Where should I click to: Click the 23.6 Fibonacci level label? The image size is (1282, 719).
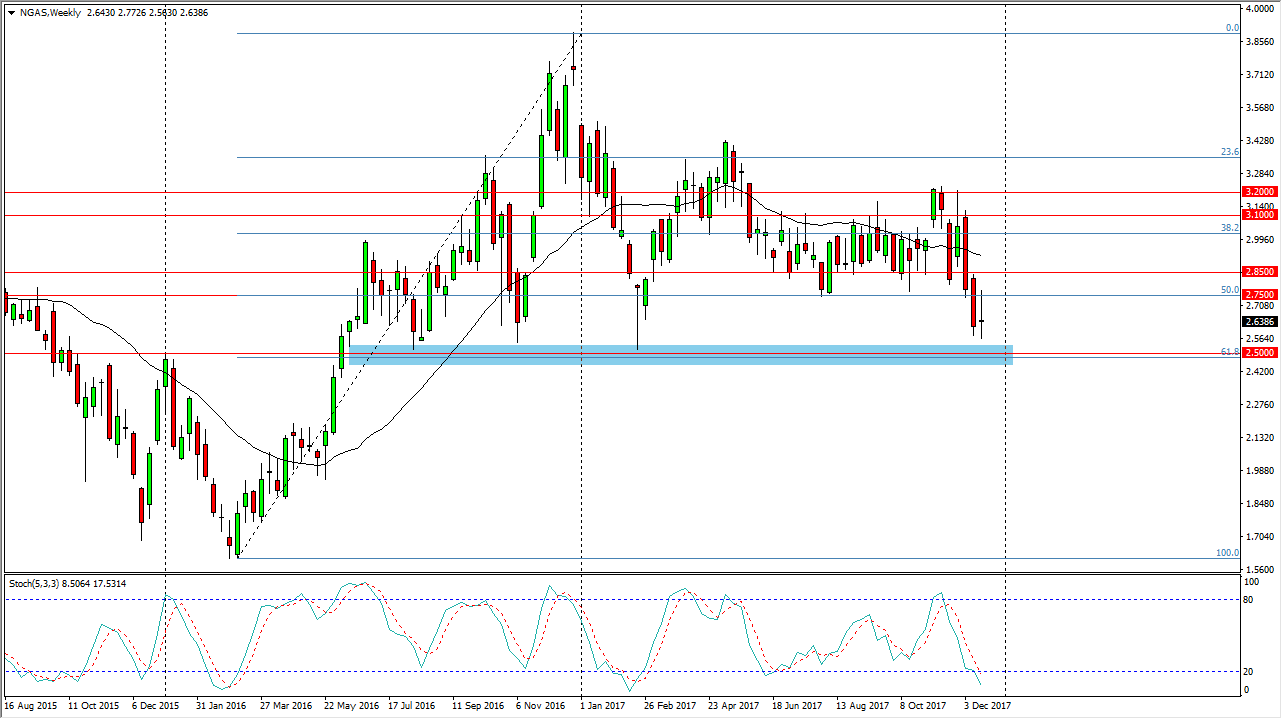tap(1230, 152)
